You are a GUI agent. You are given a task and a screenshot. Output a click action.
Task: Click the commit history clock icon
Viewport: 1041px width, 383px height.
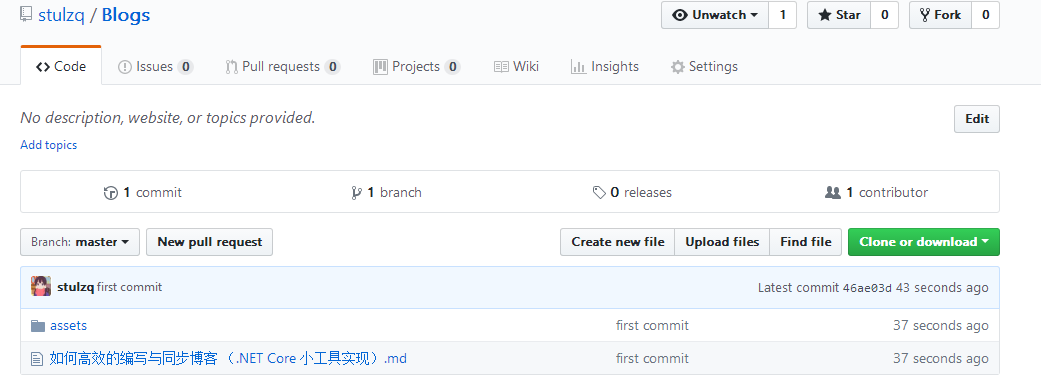[111, 193]
